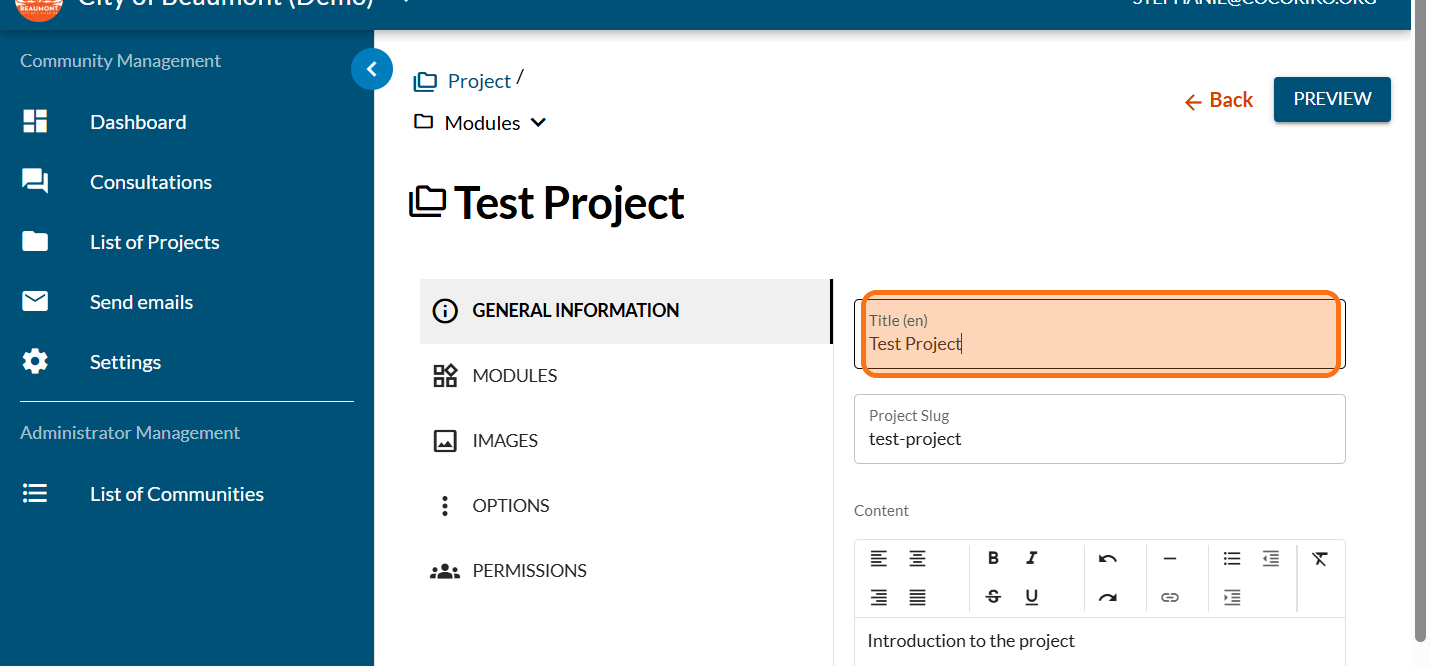The image size is (1430, 666).
Task: Click the undo arrow icon
Action: [x=1107, y=558]
